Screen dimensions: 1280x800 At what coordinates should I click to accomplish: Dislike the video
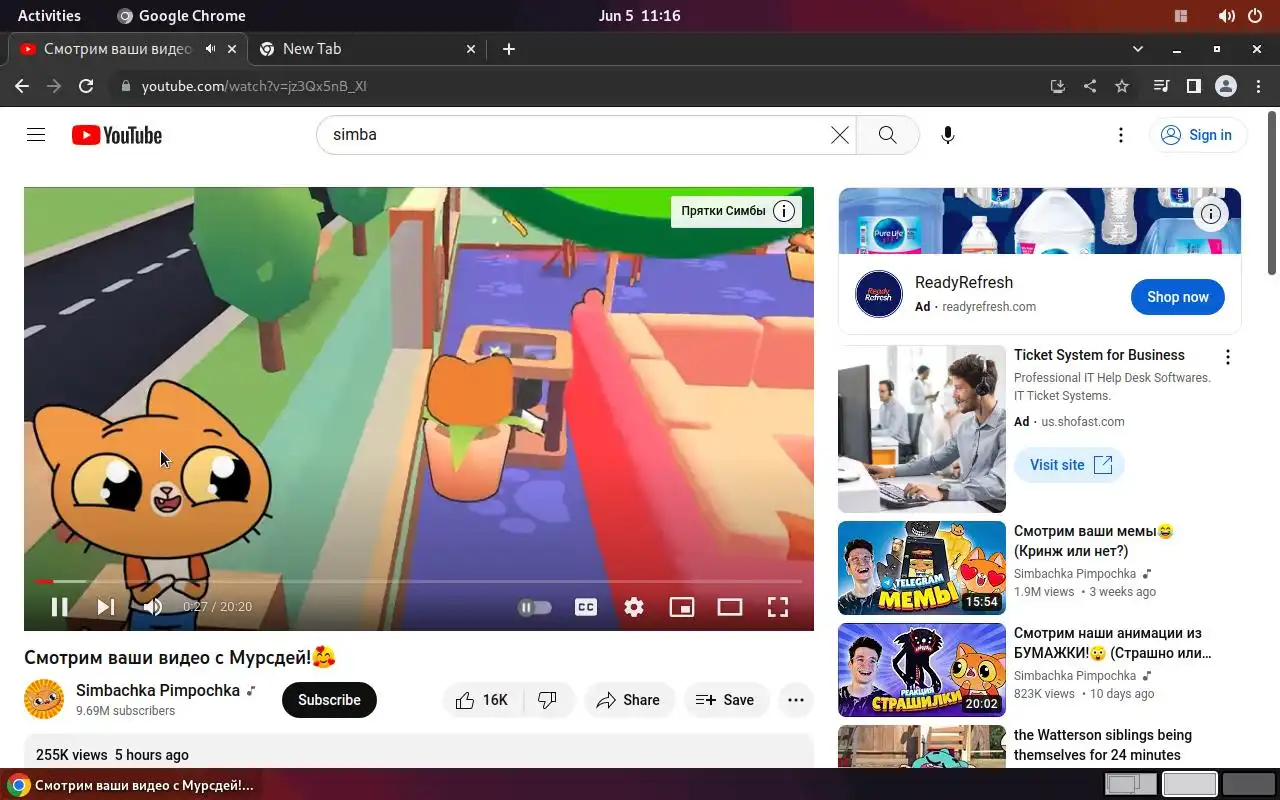(x=548, y=700)
